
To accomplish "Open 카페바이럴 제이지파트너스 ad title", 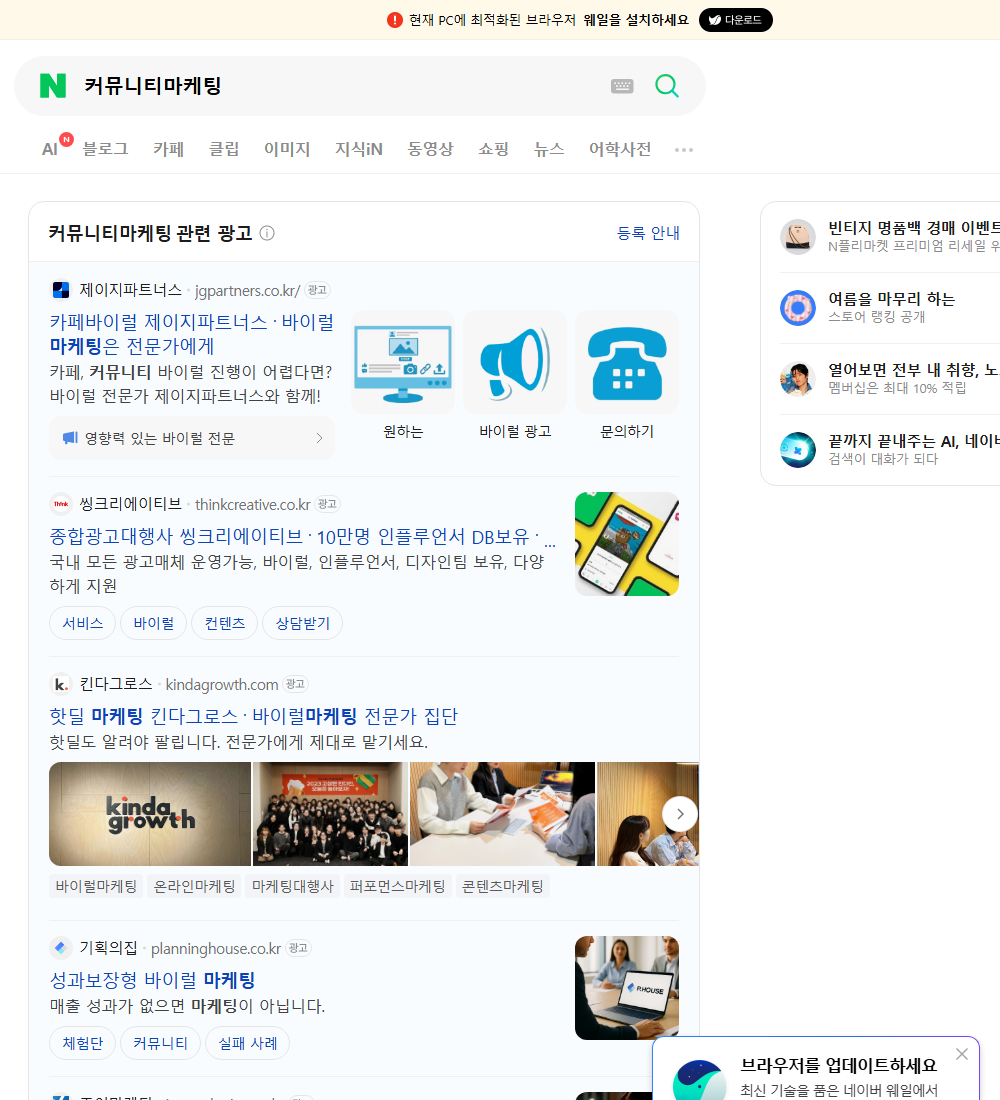I will (x=192, y=334).
